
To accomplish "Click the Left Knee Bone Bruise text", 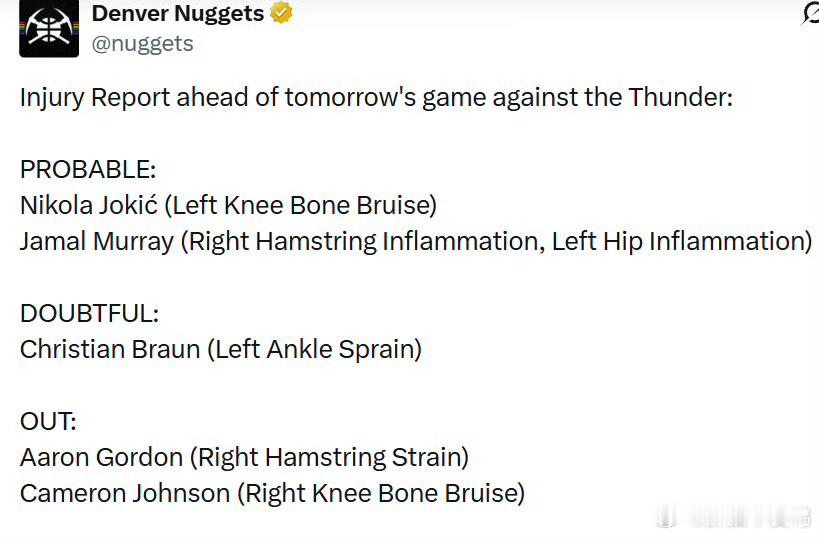I will point(300,206).
